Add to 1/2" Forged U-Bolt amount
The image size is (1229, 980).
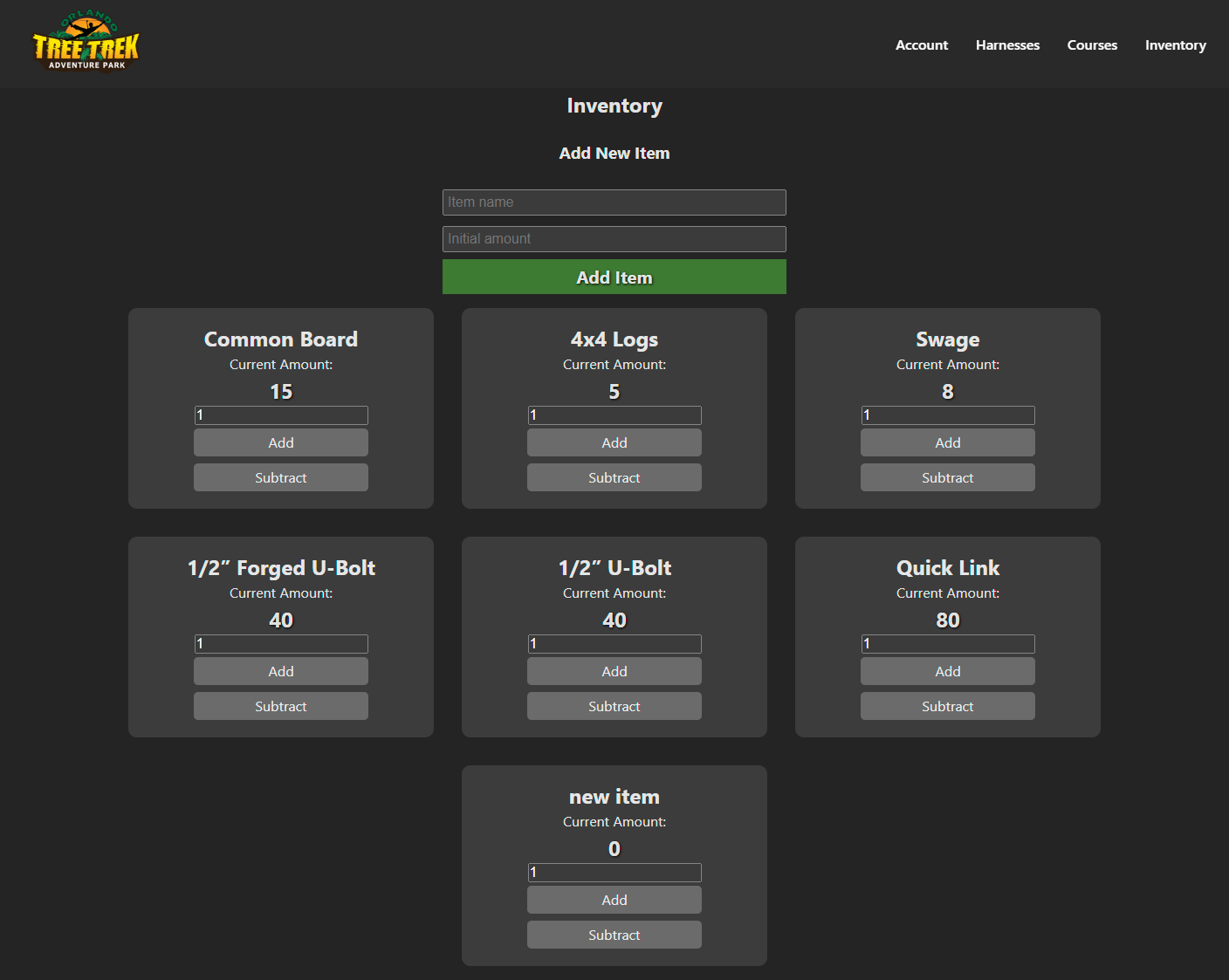[x=280, y=671]
